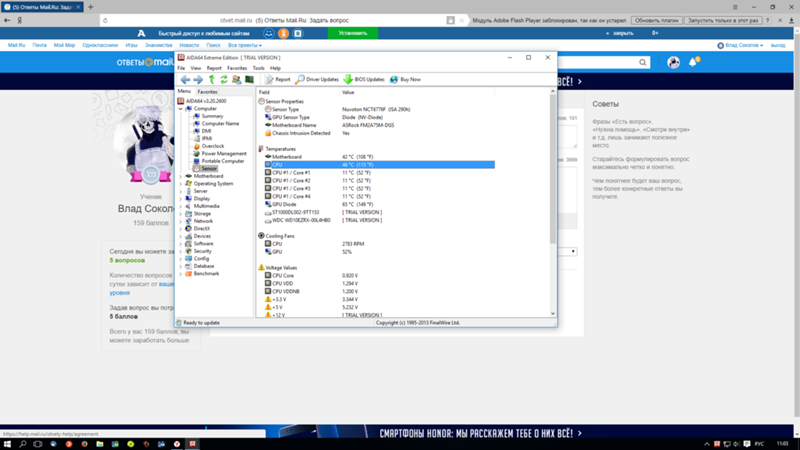800x450 pixels.
Task: Click the green monitor icon in AIDA64 toolbar
Action: tap(249, 80)
